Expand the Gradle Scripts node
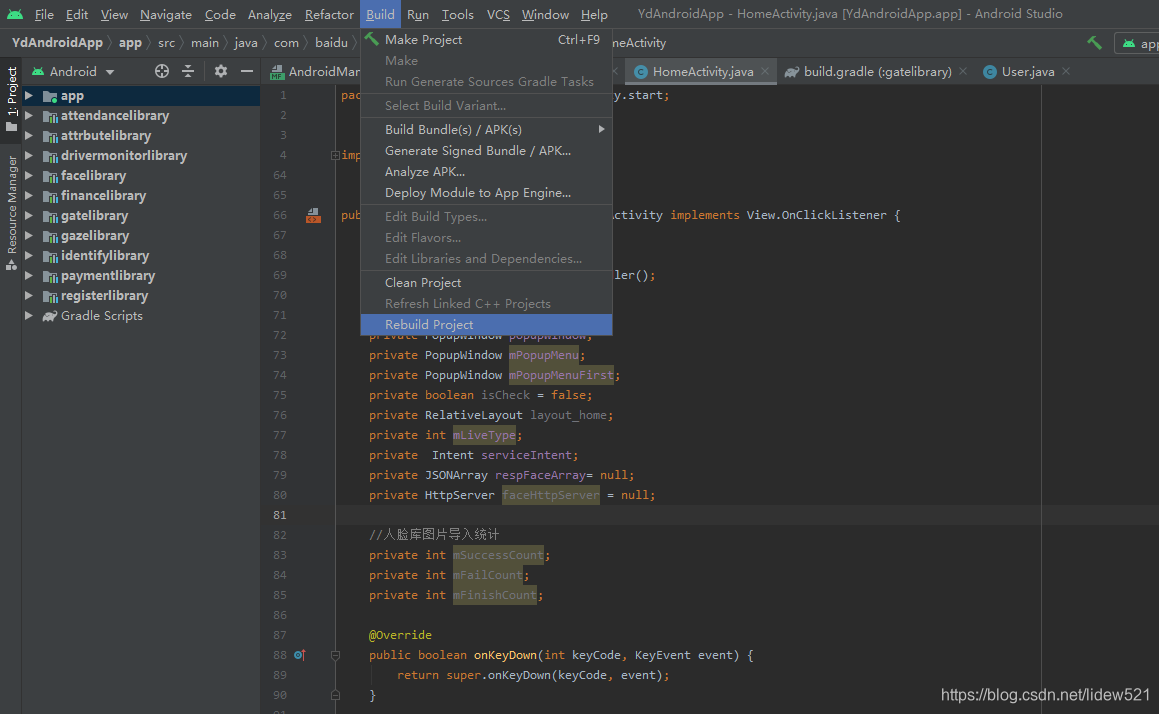This screenshot has width=1159, height=714. [x=29, y=315]
